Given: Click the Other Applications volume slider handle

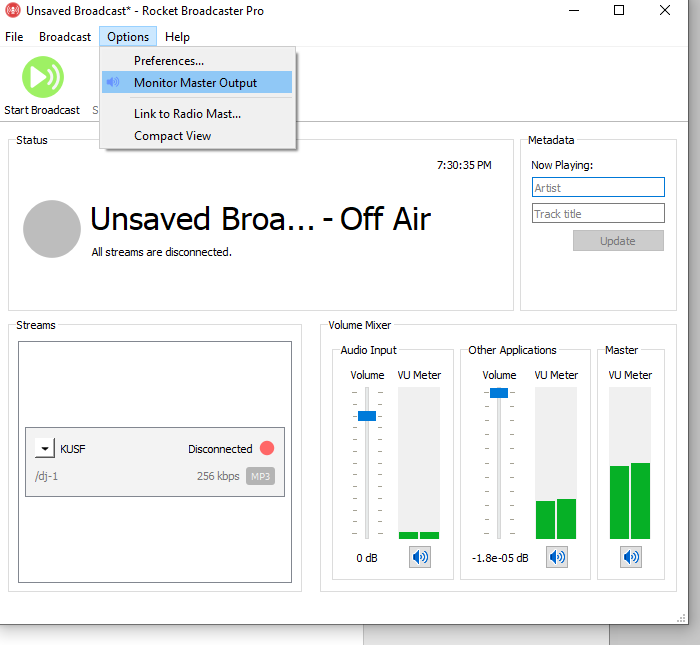Looking at the screenshot, I should pyautogui.click(x=499, y=393).
